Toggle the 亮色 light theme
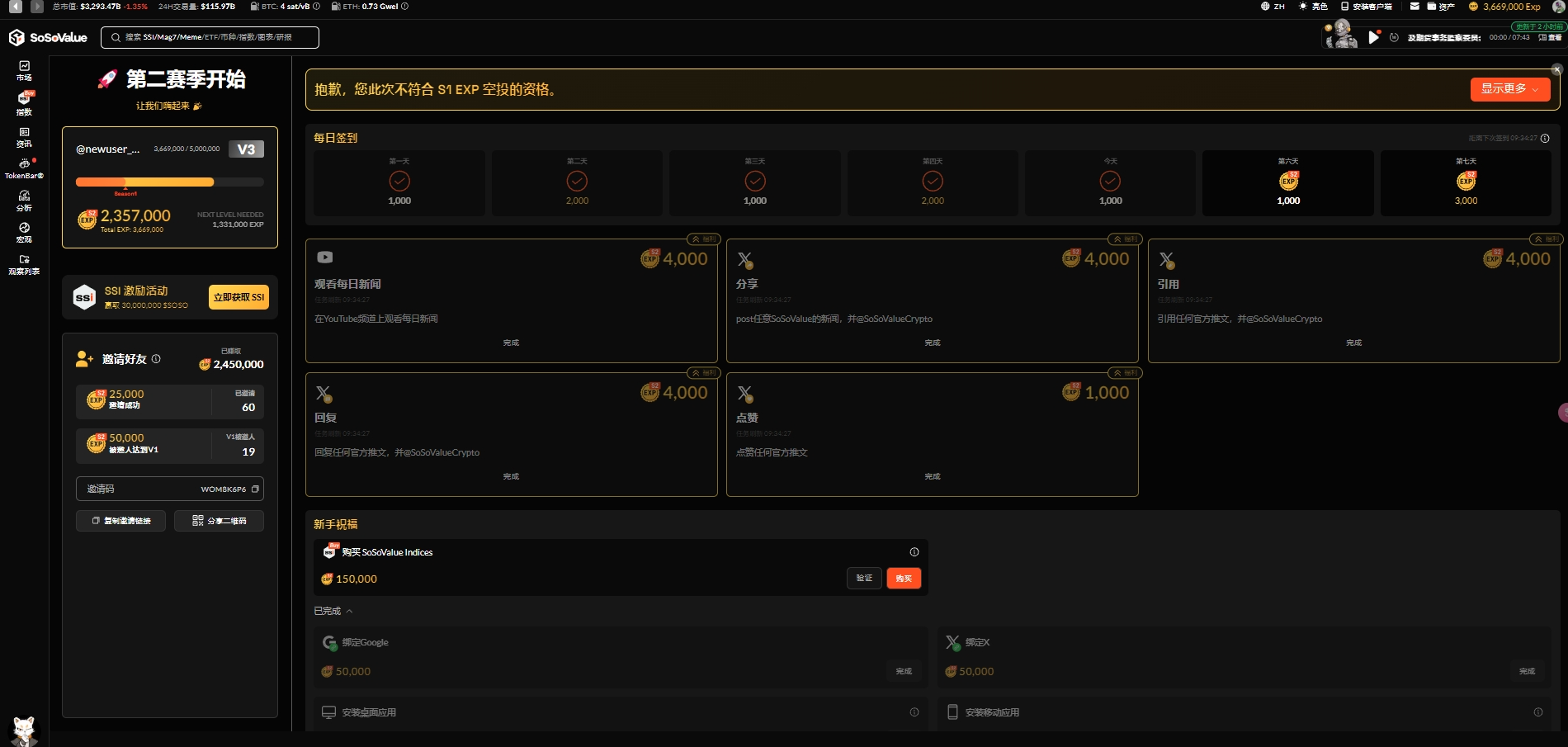Viewport: 1568px width, 747px height. (1313, 7)
